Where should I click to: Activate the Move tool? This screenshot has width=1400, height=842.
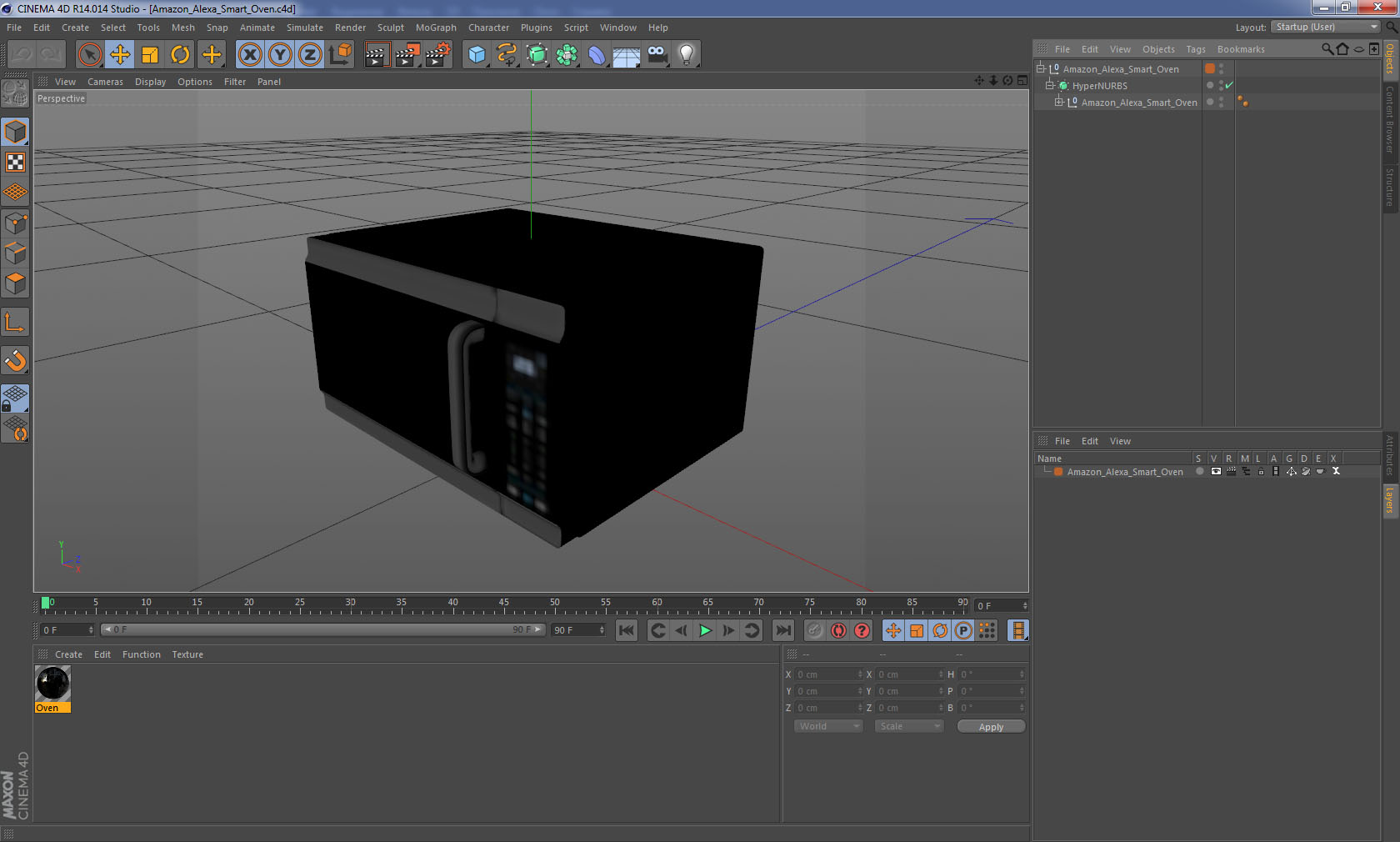(120, 55)
